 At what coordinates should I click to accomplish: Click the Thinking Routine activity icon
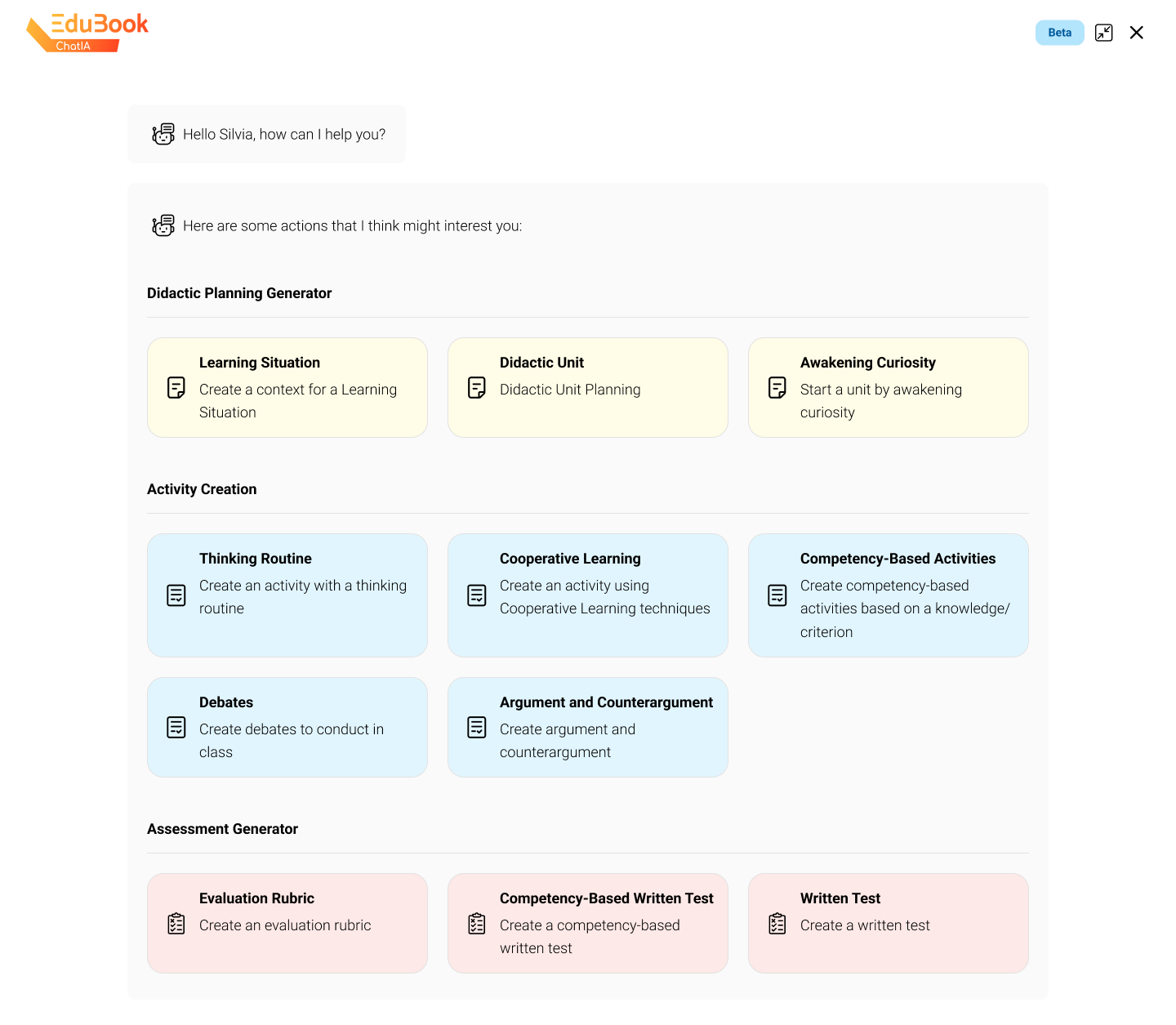click(x=176, y=596)
